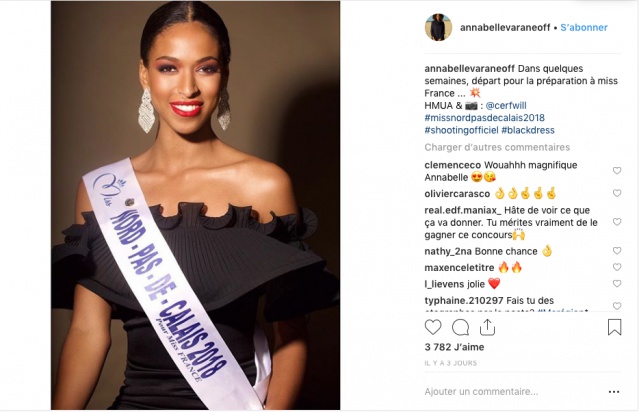Viewport: 639px width, 412px height.
Task: View the 3 782 J'aime likes list
Action: pos(454,347)
